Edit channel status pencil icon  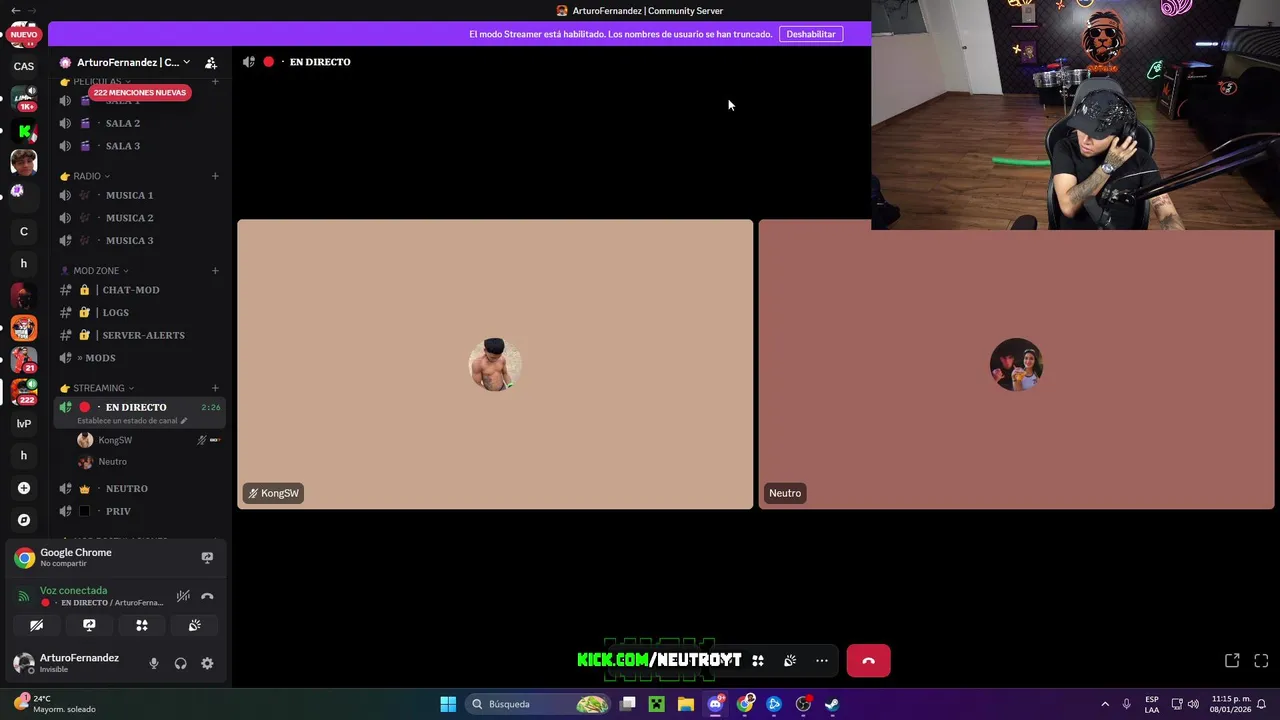click(x=183, y=421)
